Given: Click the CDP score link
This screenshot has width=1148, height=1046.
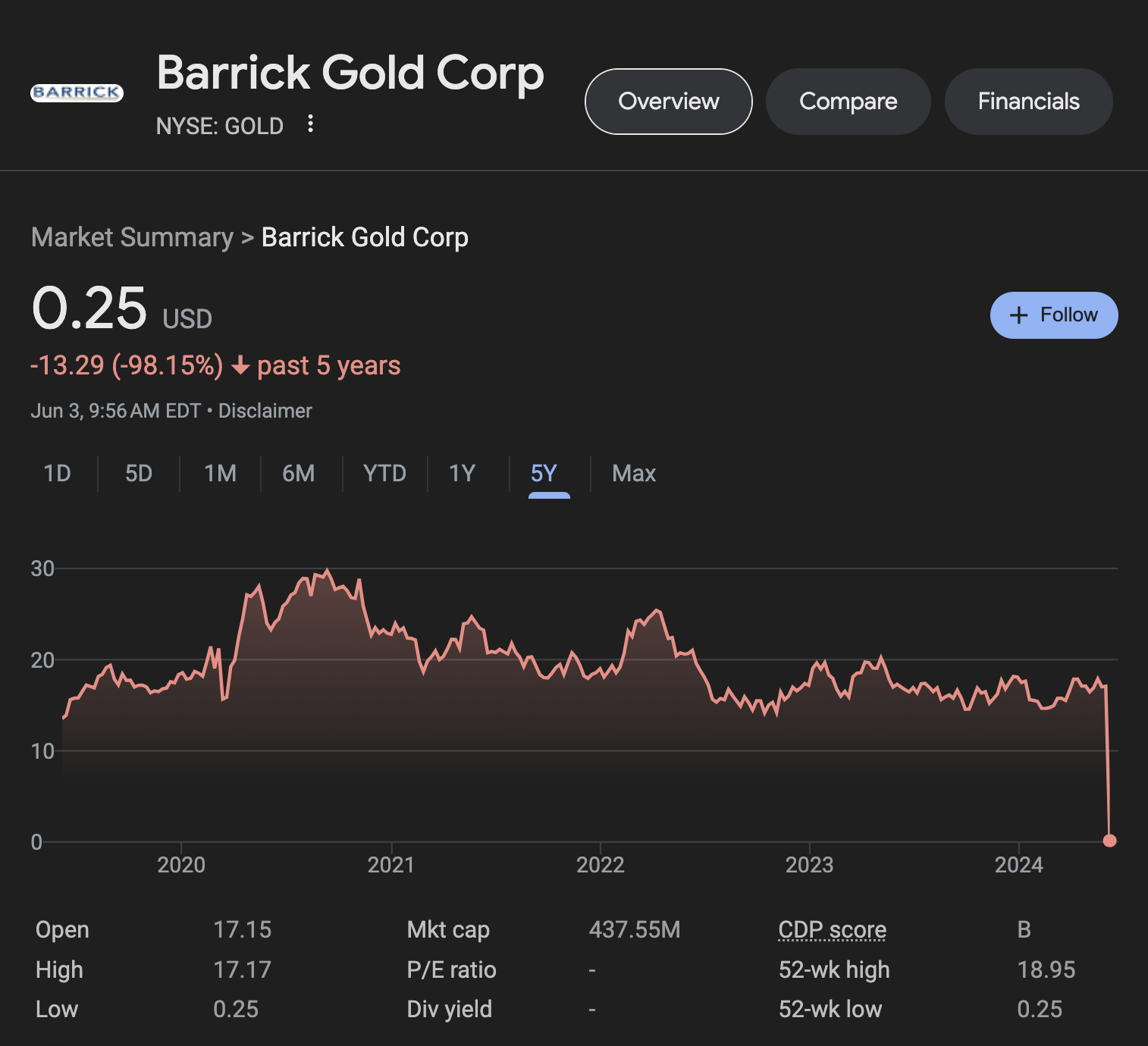Looking at the screenshot, I should point(833,930).
